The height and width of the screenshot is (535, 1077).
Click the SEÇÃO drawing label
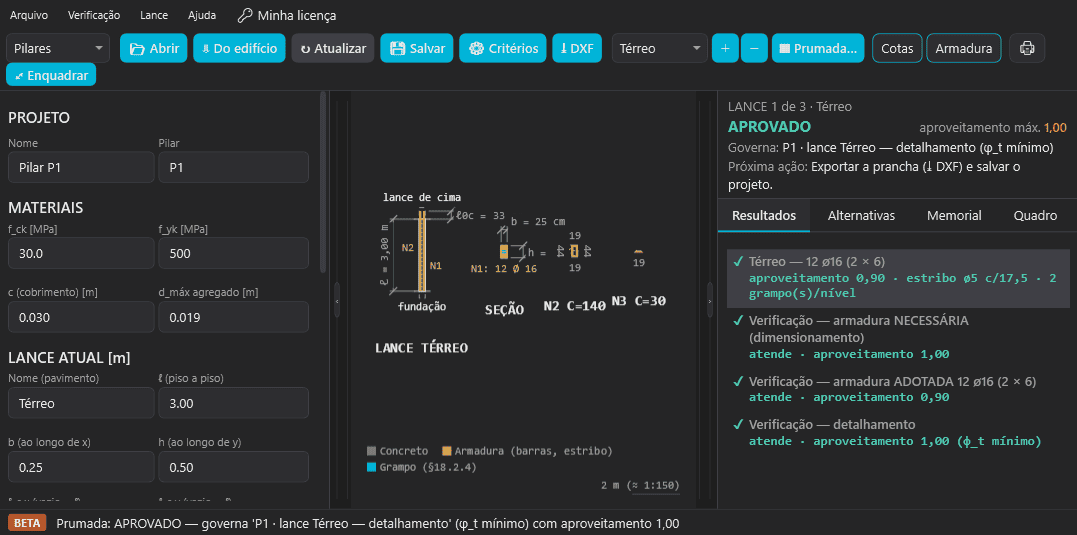(x=505, y=310)
